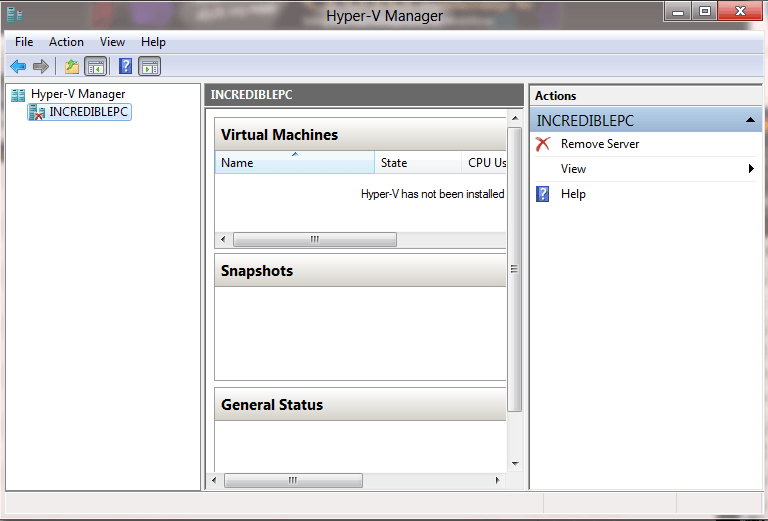Click the INCREDIBLEPC center pane title bar
Viewport: 768px width, 521px height.
click(364, 95)
